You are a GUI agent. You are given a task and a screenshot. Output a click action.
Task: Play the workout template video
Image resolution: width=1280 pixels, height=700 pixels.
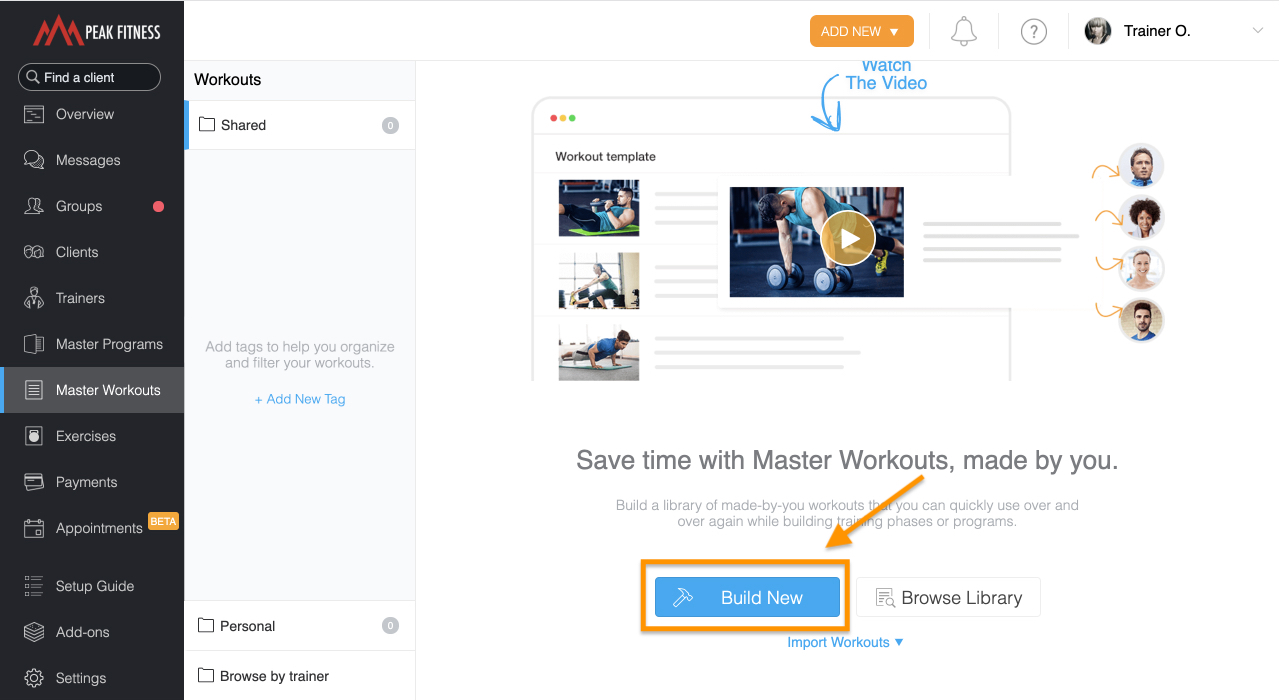click(x=848, y=239)
